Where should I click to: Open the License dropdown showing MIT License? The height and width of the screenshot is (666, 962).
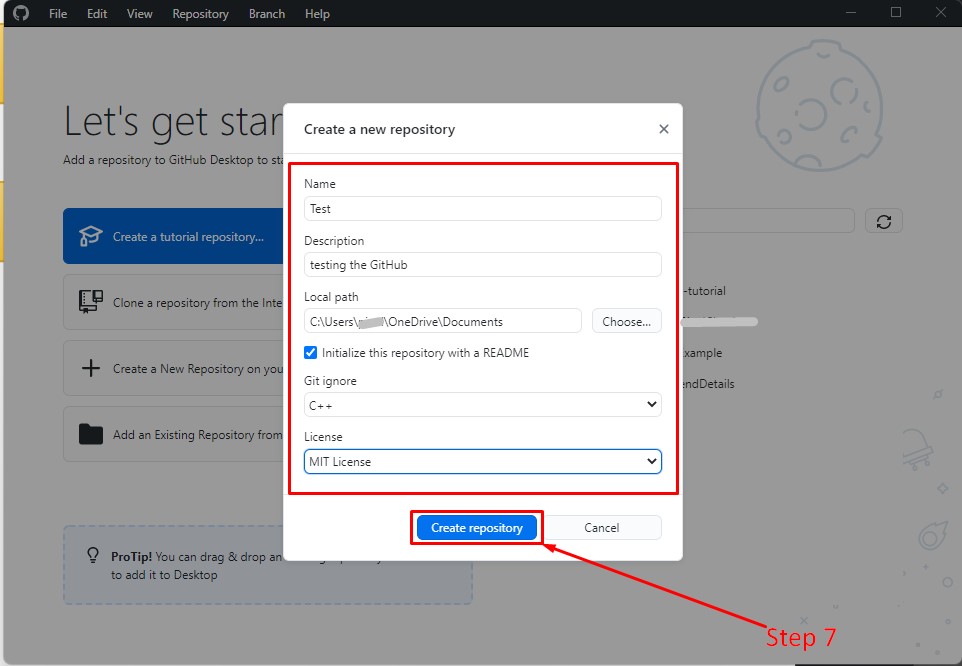(x=483, y=461)
